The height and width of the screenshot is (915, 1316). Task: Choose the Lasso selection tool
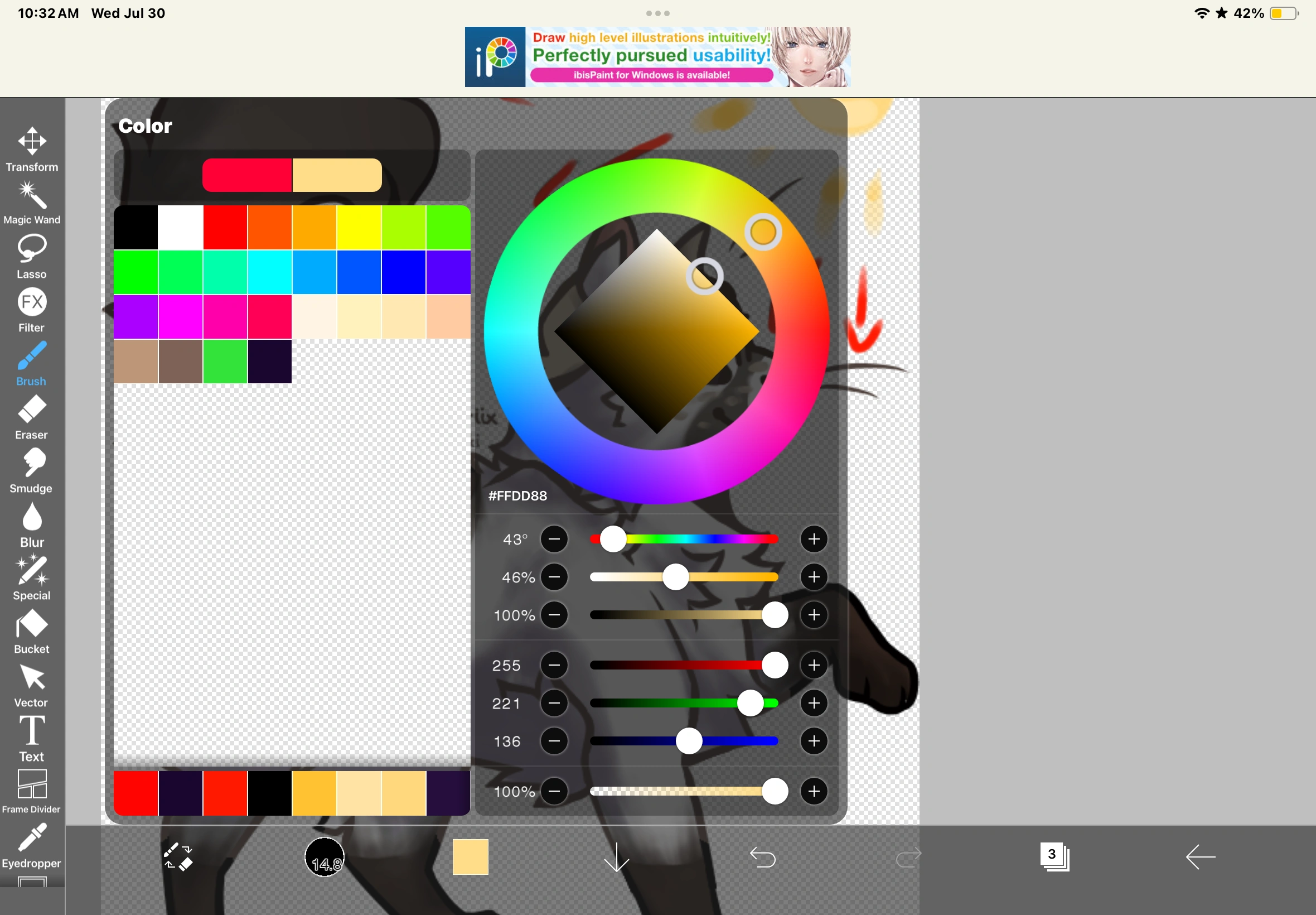(x=32, y=256)
